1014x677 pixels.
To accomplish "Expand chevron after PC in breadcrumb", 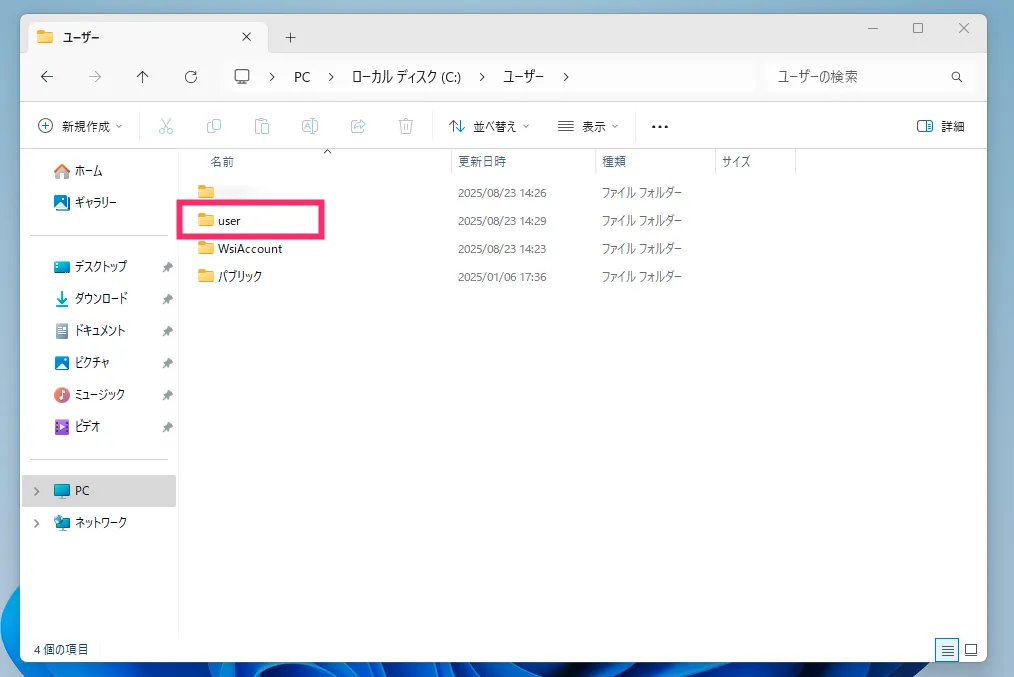I will (331, 77).
